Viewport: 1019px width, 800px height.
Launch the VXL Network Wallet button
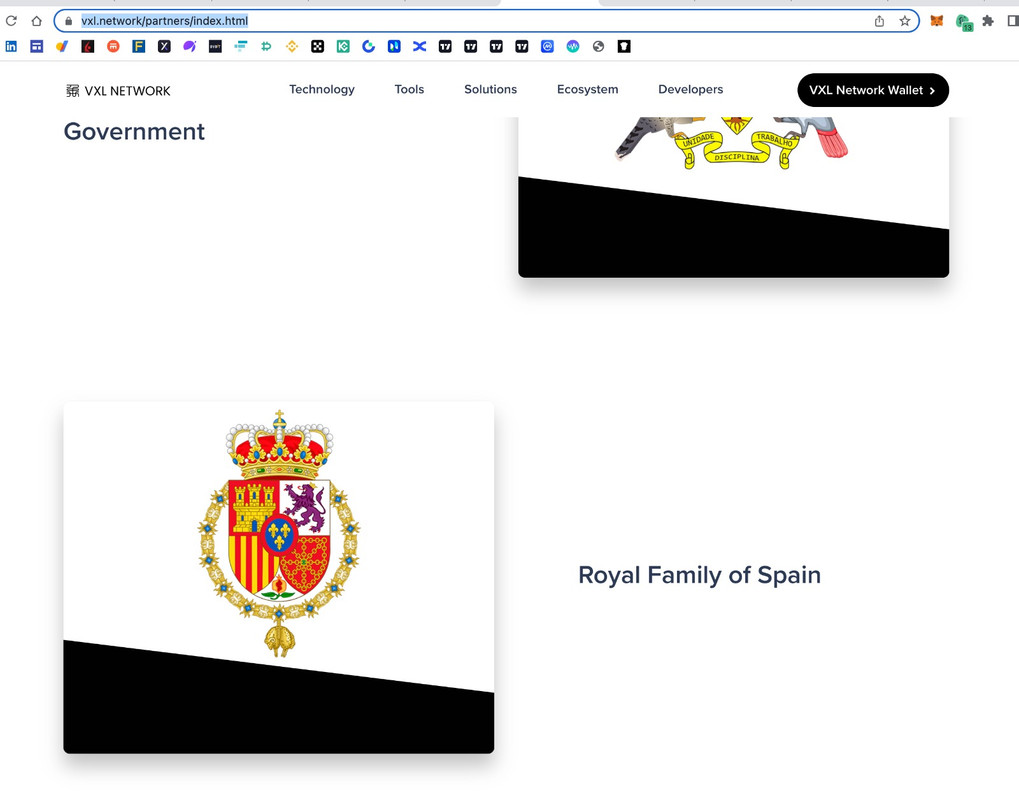point(873,90)
